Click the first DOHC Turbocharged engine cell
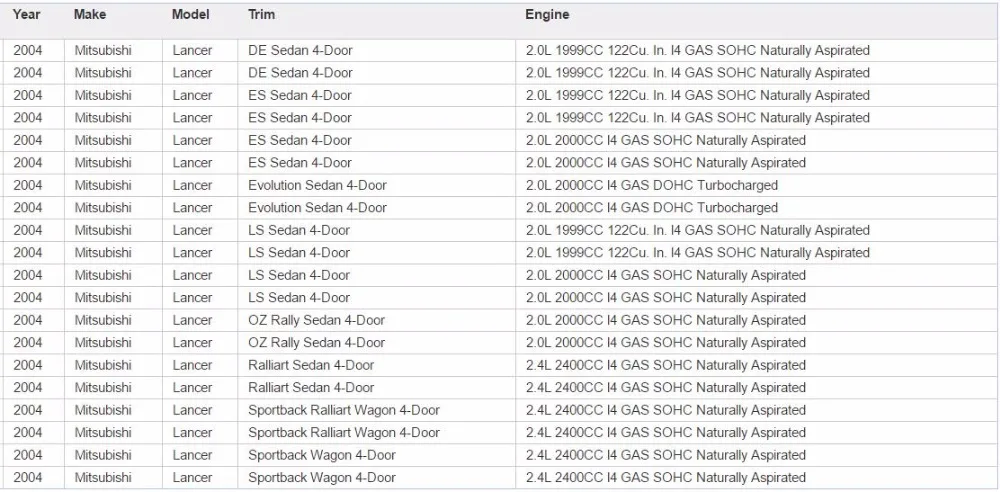 tap(756, 185)
